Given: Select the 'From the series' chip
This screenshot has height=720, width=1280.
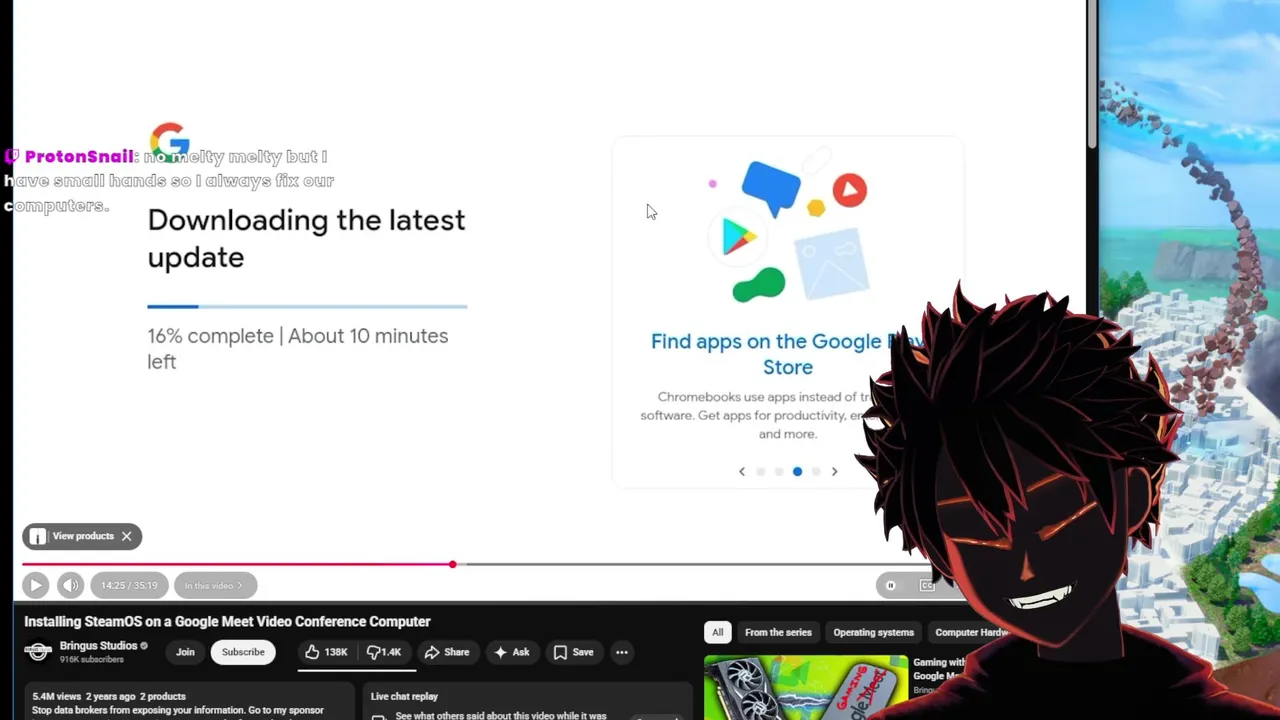Looking at the screenshot, I should tap(778, 632).
